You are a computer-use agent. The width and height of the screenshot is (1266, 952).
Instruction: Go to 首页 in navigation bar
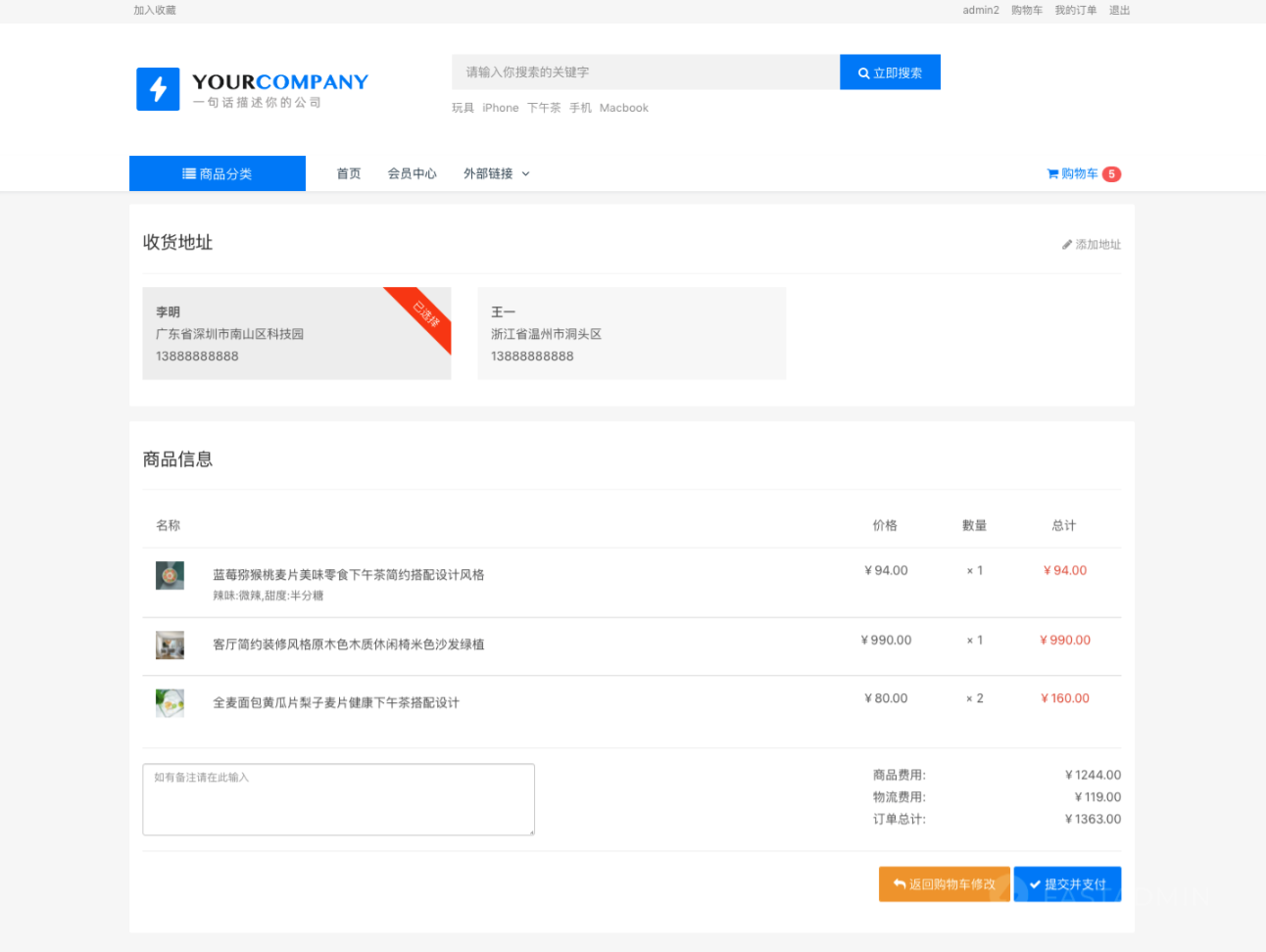click(x=349, y=174)
